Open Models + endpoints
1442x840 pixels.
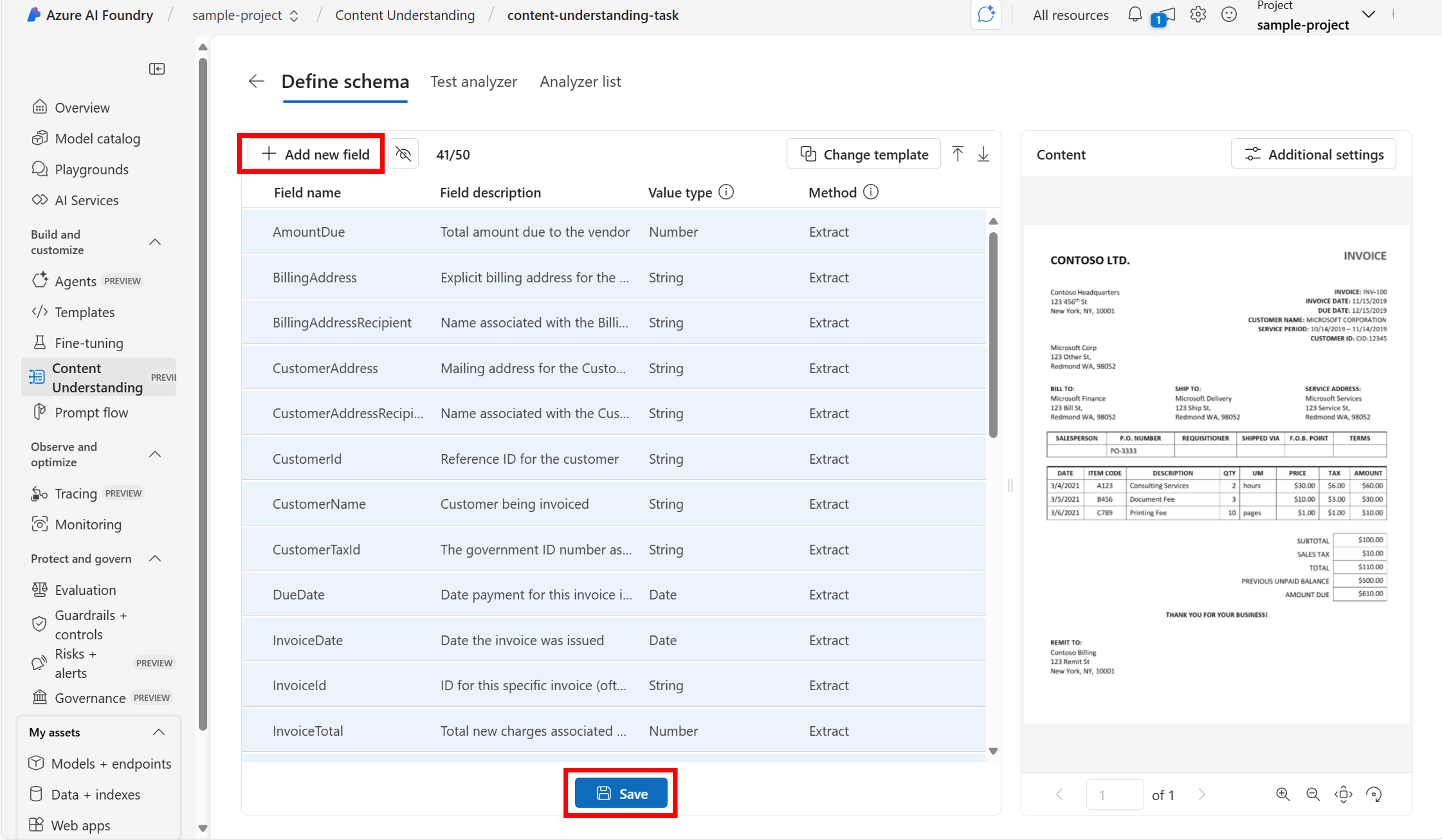pos(99,764)
